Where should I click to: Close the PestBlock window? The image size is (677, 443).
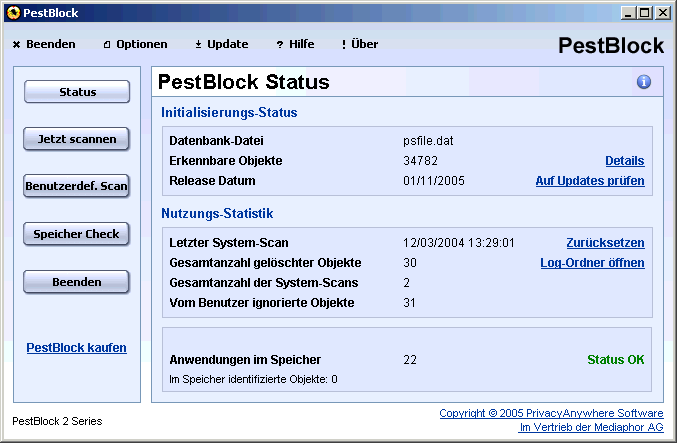click(x=662, y=13)
